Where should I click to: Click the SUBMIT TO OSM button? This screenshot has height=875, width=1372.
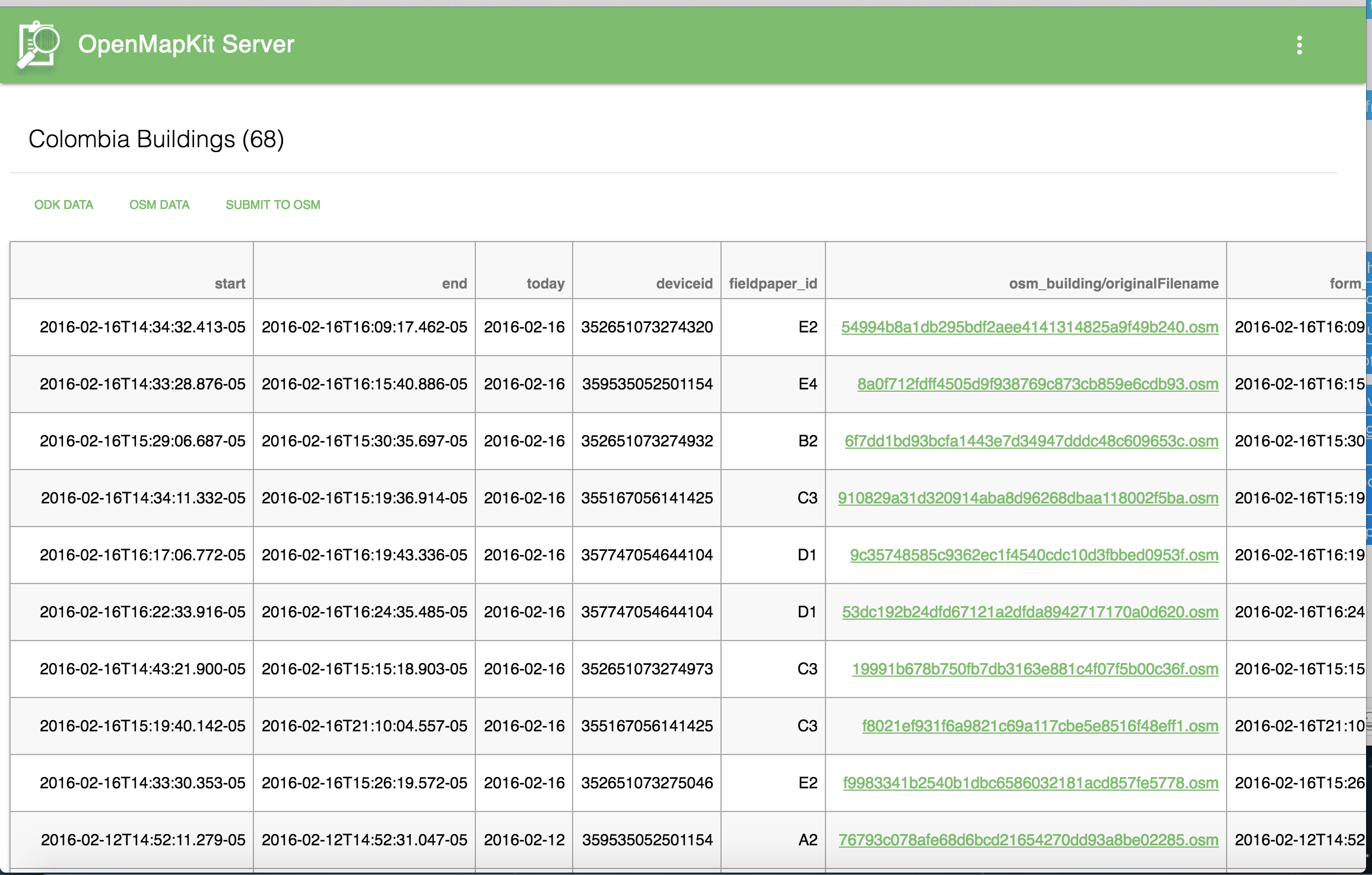[273, 205]
